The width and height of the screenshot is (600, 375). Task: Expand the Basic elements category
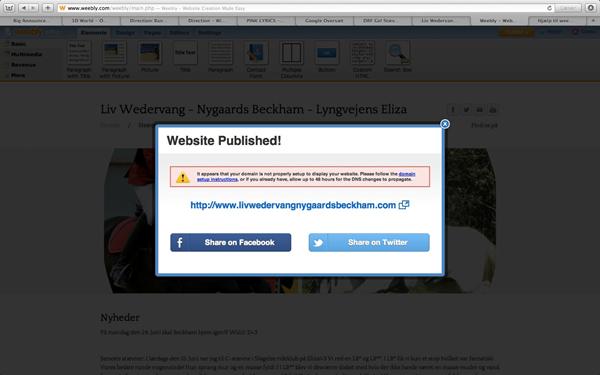click(18, 44)
